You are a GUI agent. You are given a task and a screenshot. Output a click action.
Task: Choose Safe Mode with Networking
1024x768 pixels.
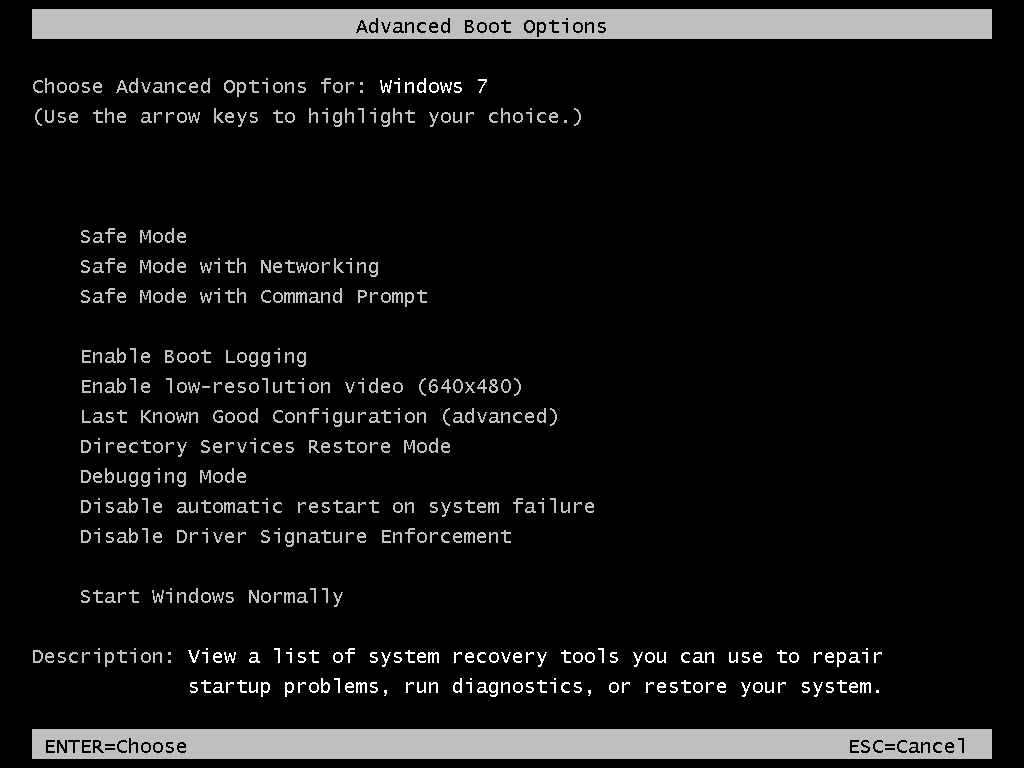click(229, 266)
